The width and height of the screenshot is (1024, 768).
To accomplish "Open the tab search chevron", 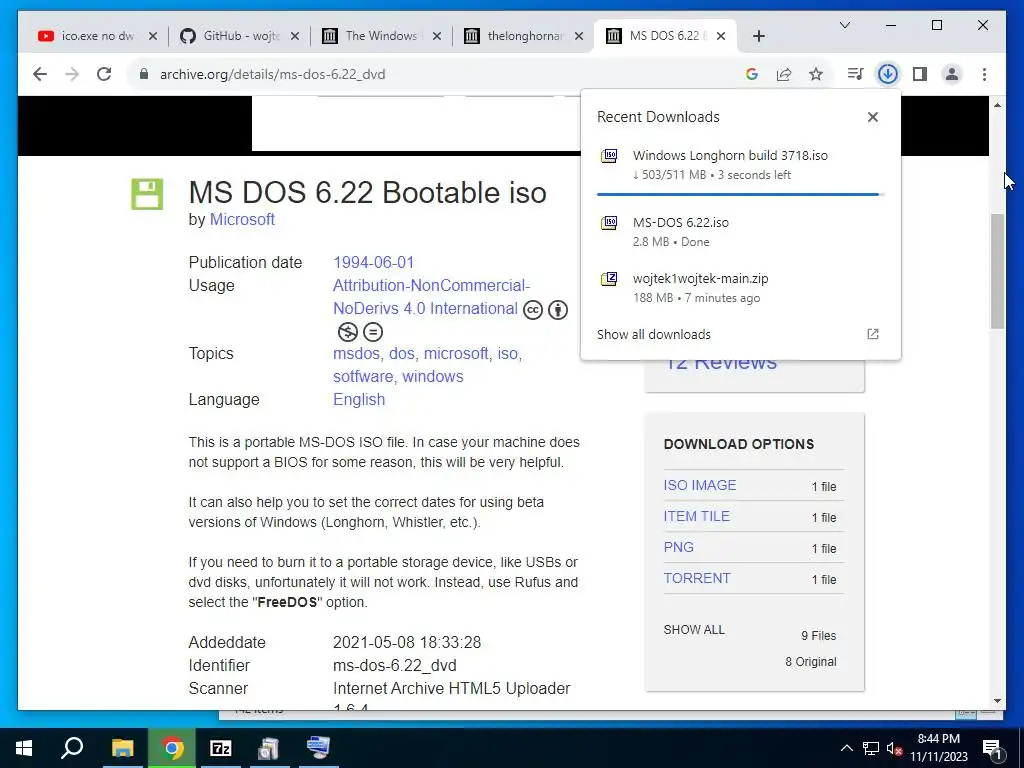I will tap(844, 25).
